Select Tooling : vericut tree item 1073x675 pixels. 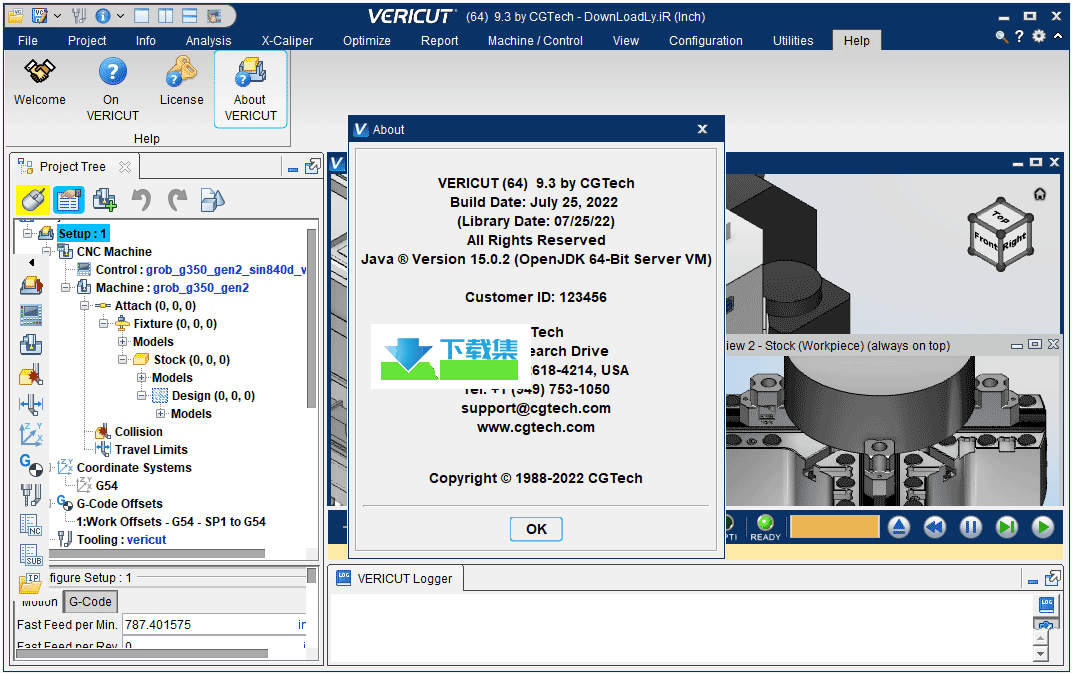(x=121, y=539)
